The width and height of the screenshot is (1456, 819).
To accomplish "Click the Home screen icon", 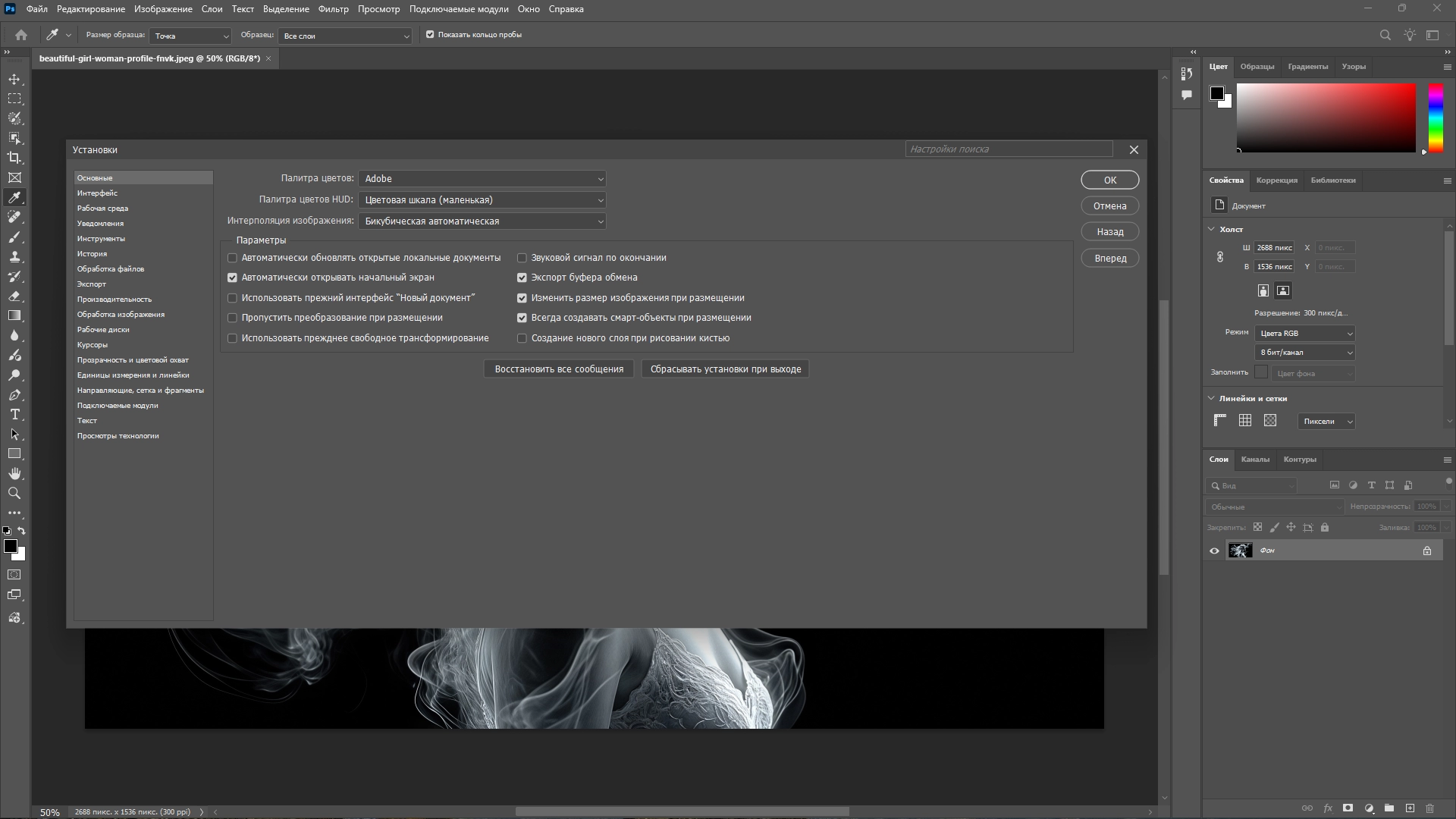I will (x=21, y=35).
